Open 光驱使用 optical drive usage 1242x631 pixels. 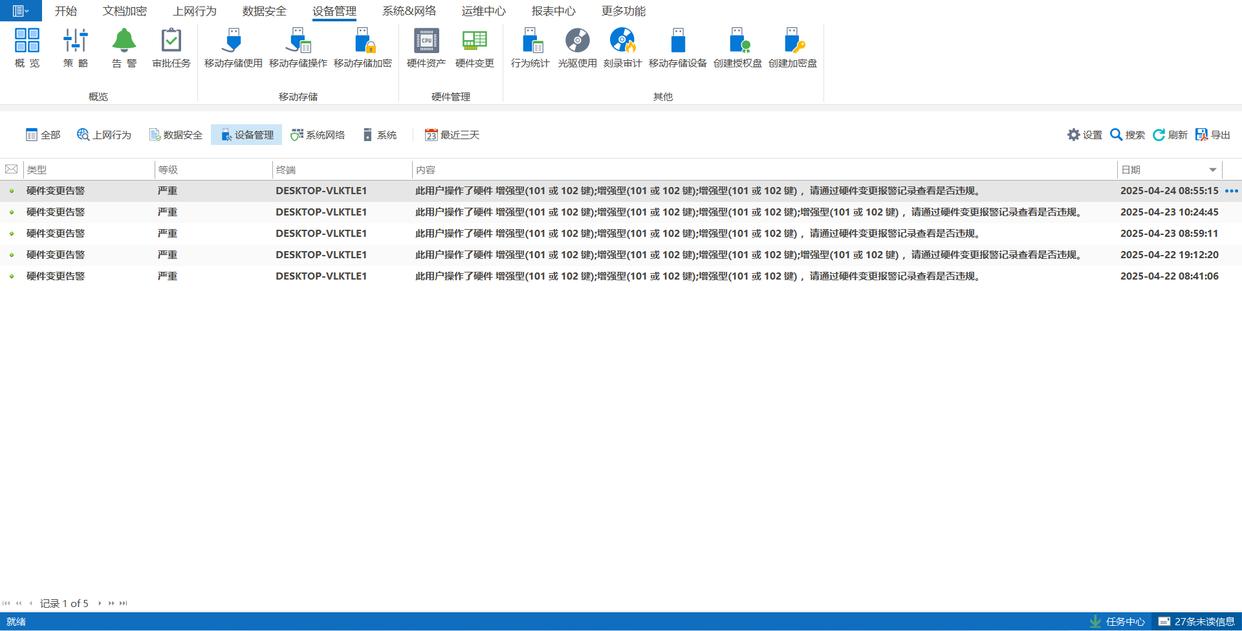[577, 48]
